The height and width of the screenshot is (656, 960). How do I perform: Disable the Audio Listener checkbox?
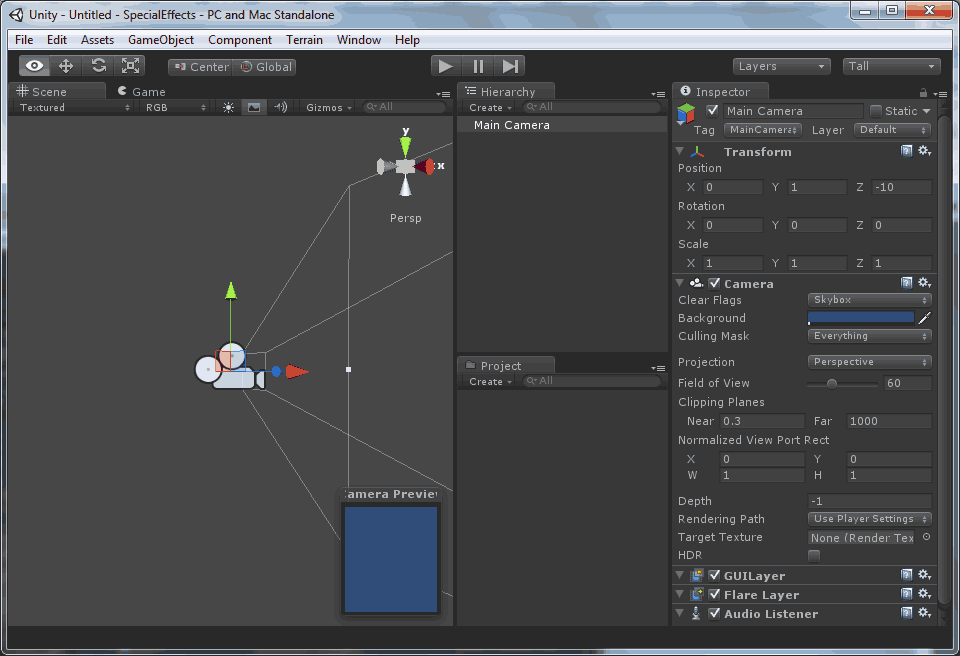(714, 614)
